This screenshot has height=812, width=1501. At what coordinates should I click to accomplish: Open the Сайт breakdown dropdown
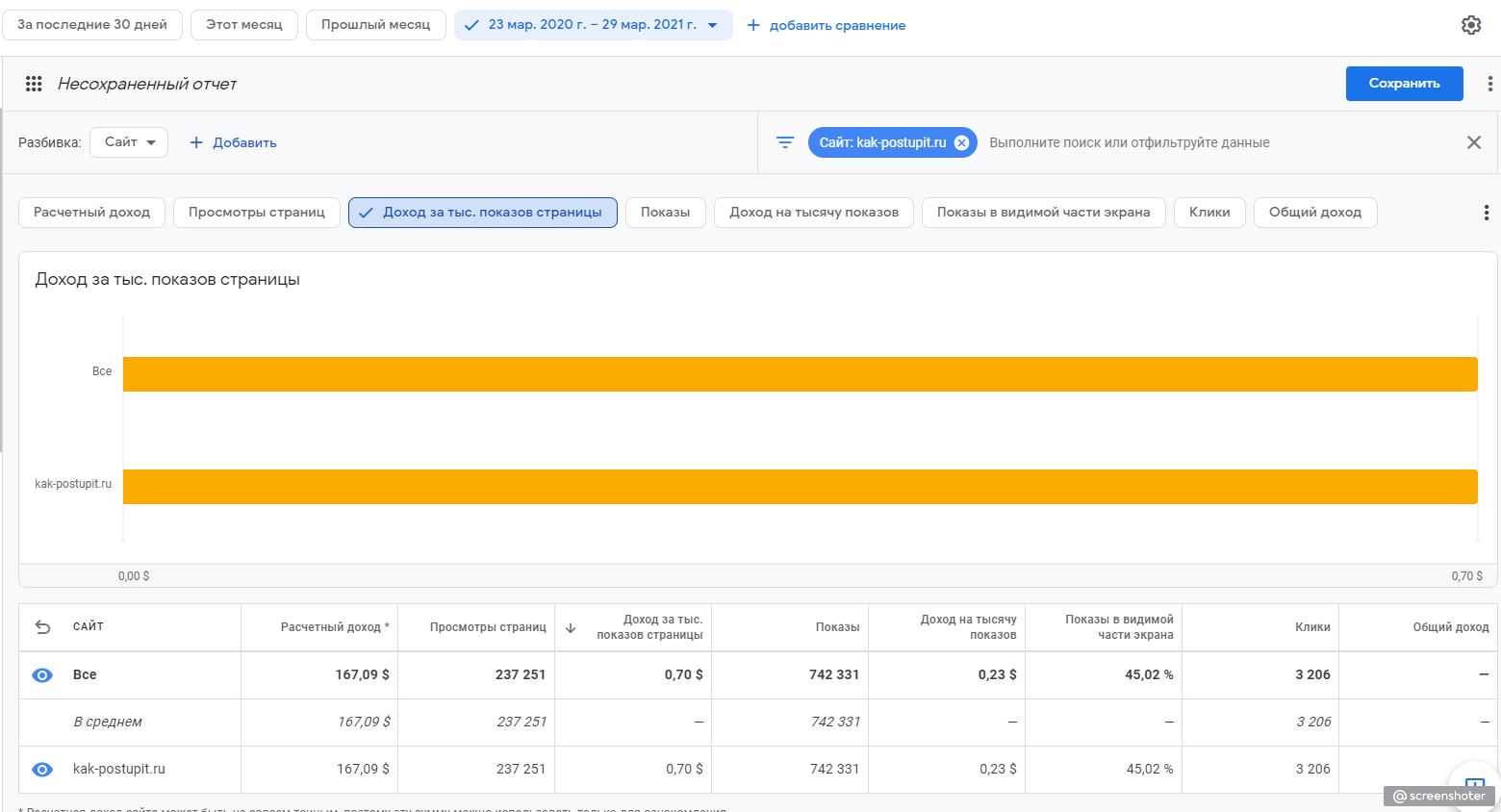(129, 142)
